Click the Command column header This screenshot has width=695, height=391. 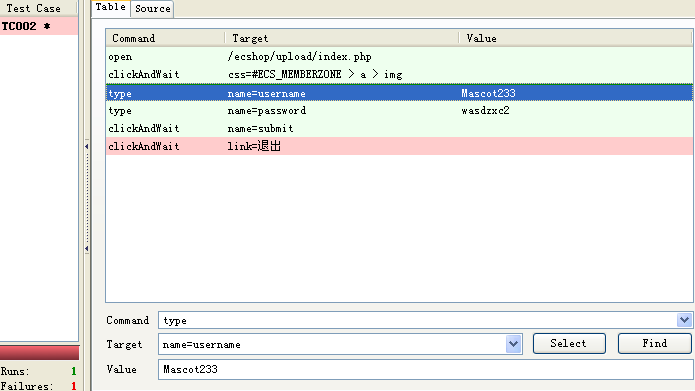coord(165,39)
